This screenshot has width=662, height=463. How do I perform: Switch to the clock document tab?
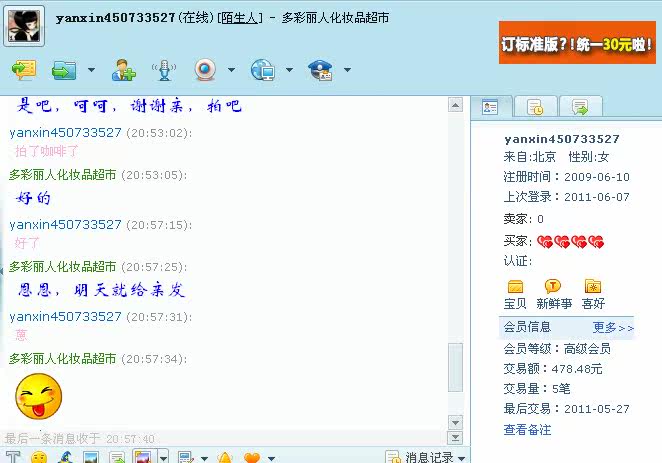(535, 107)
